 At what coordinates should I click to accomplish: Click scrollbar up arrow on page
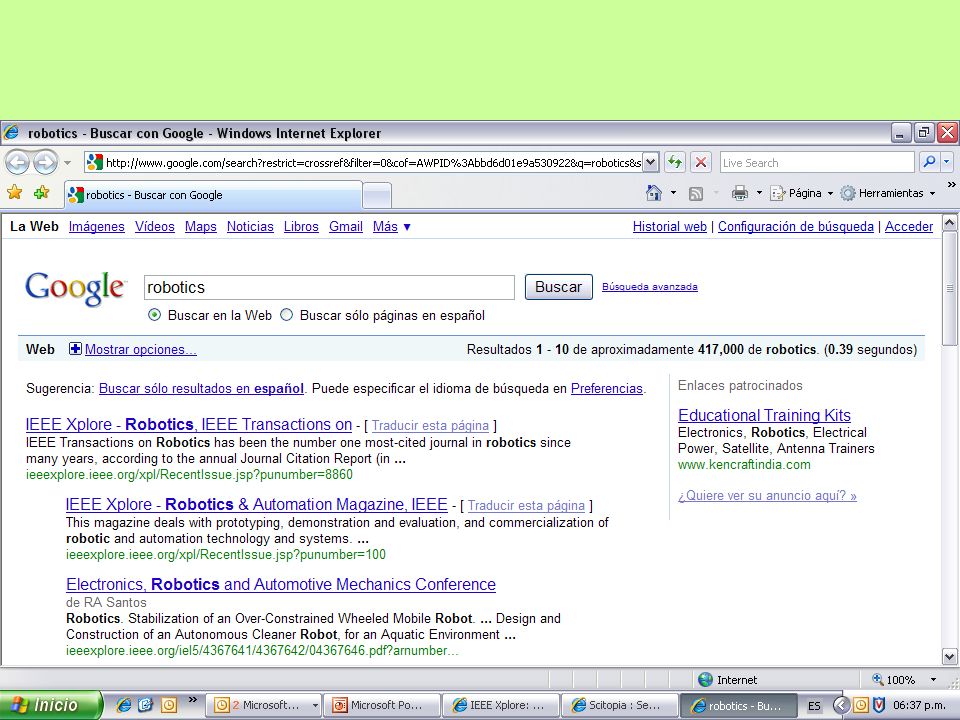(949, 222)
